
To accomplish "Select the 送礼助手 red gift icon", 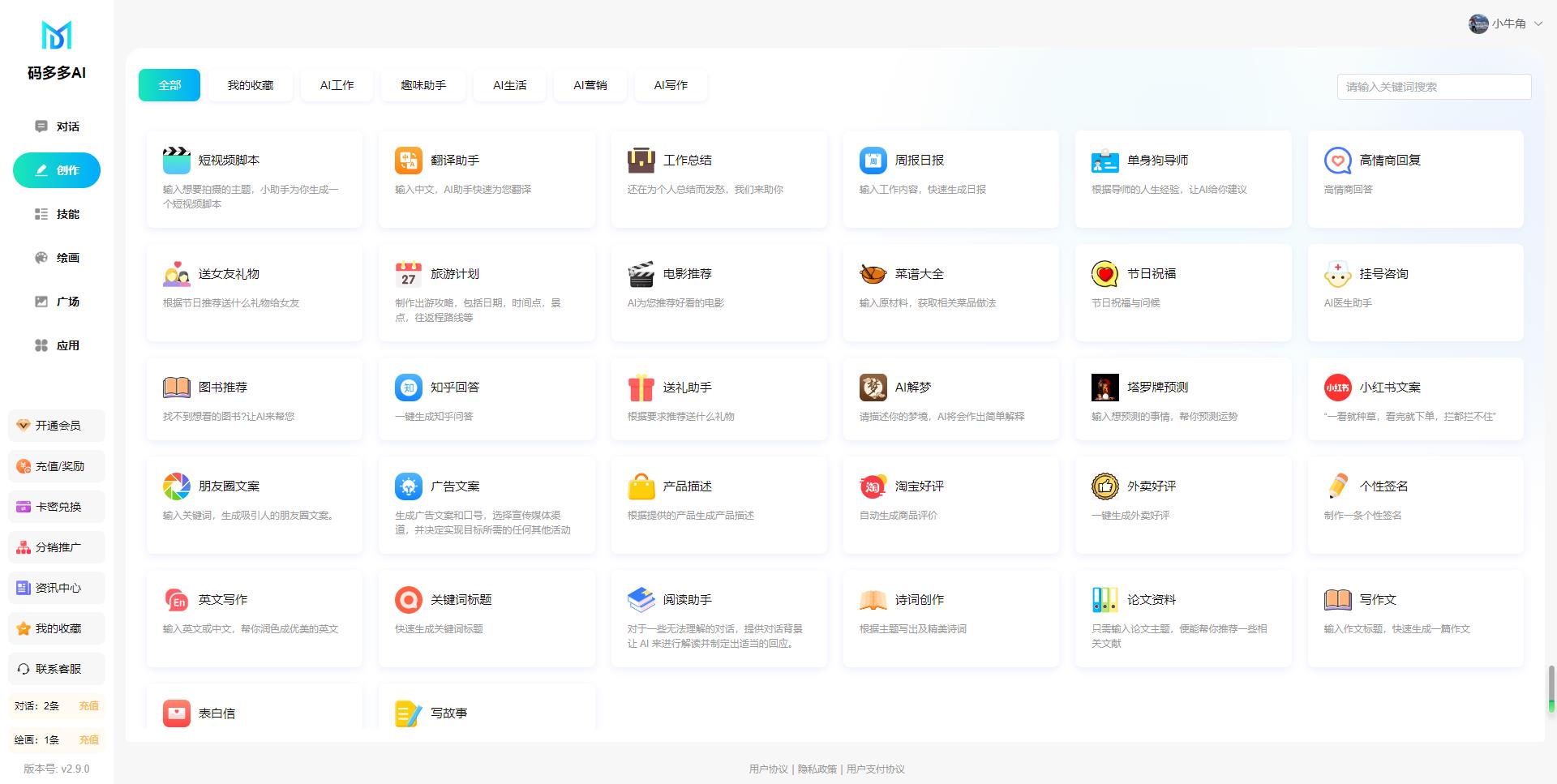I will 641,388.
